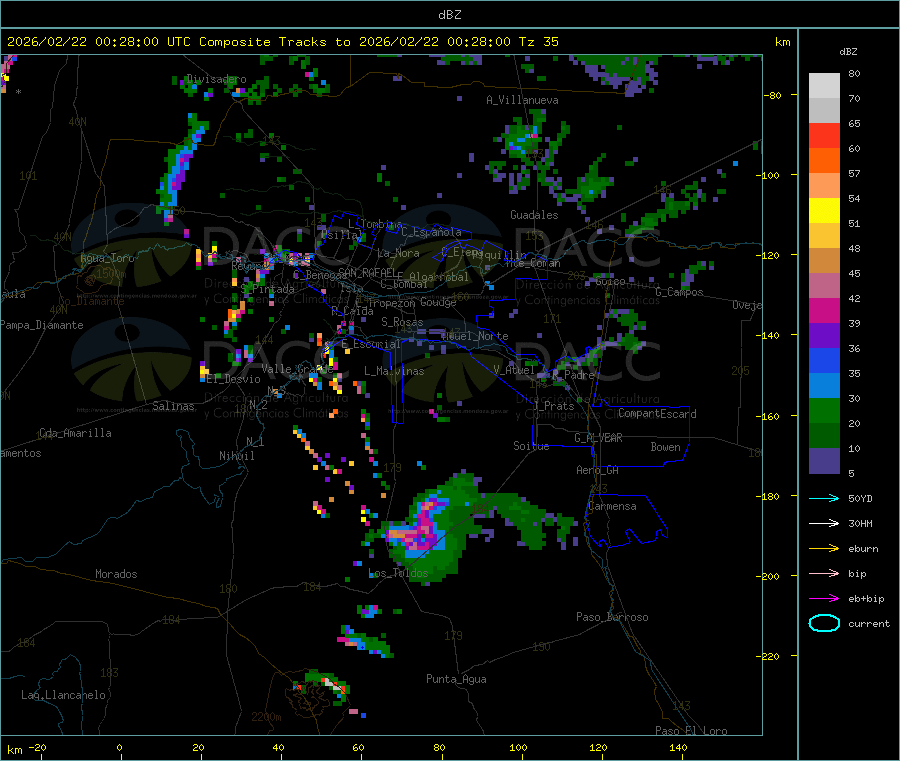Click the 'Tropezon' map label
Viewport: 900px width, 761px height.
pyautogui.click(x=393, y=303)
